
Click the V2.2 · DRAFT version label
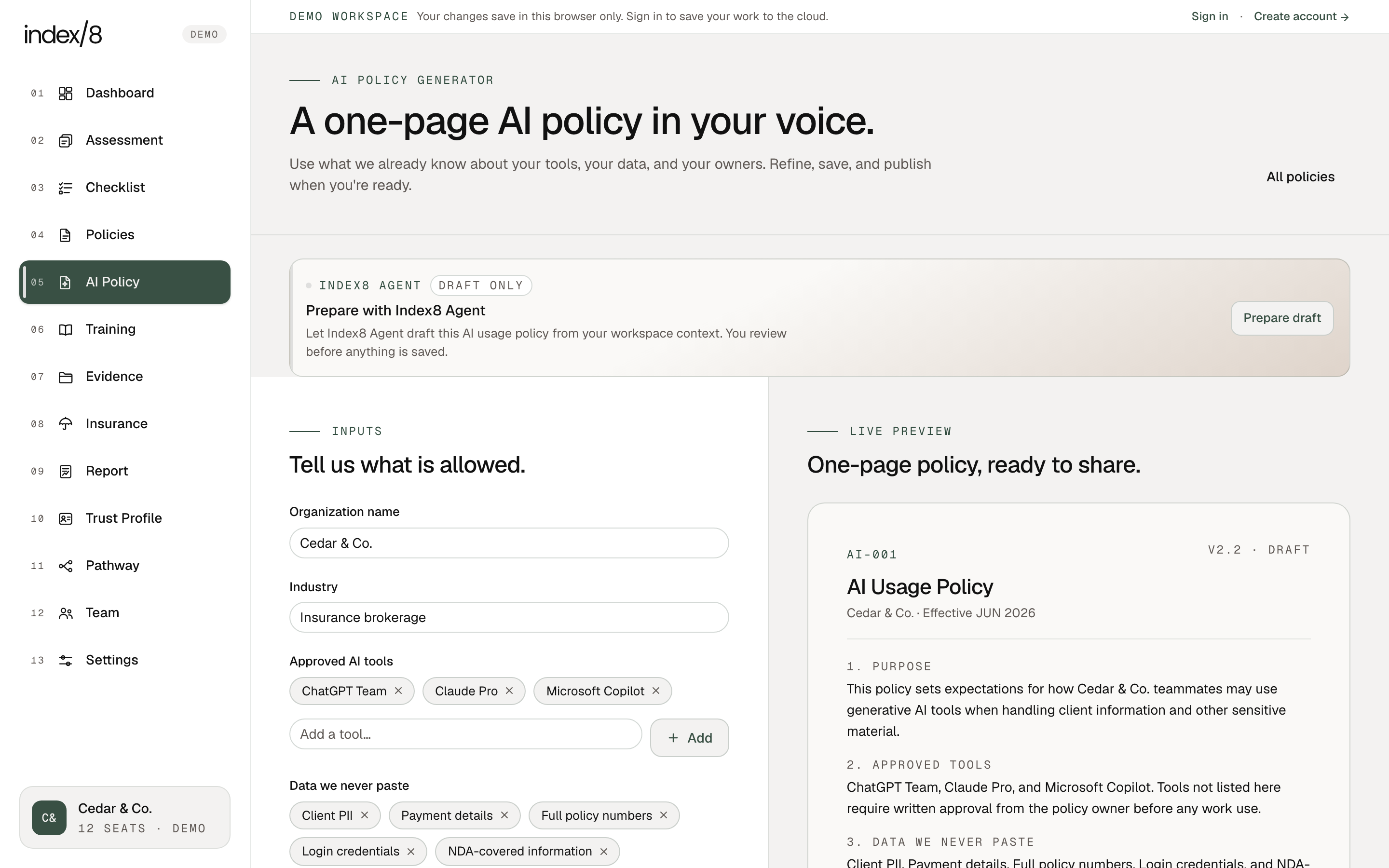[1259, 550]
